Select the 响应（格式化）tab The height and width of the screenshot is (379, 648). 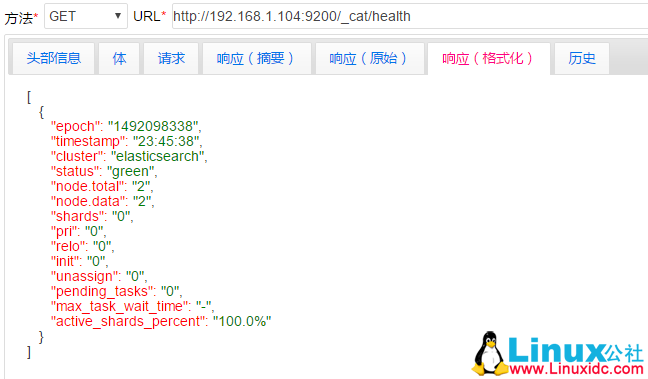pos(488,59)
